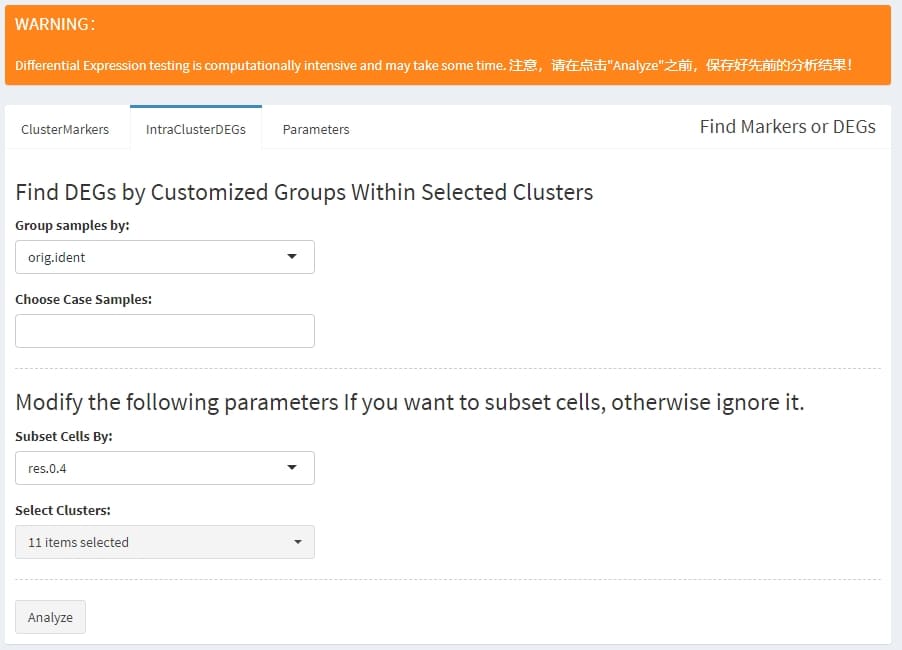Click the 'Find Markers or DEGs' panel title
This screenshot has height=650, width=902.
click(787, 127)
